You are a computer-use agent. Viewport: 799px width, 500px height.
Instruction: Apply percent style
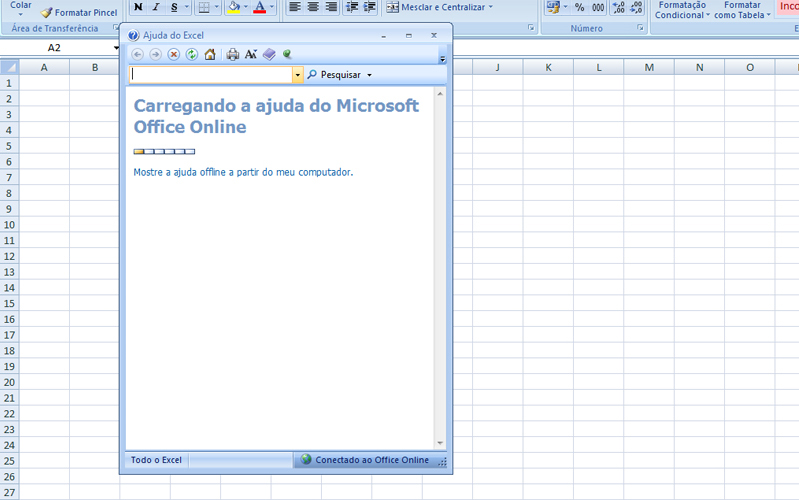coord(579,8)
